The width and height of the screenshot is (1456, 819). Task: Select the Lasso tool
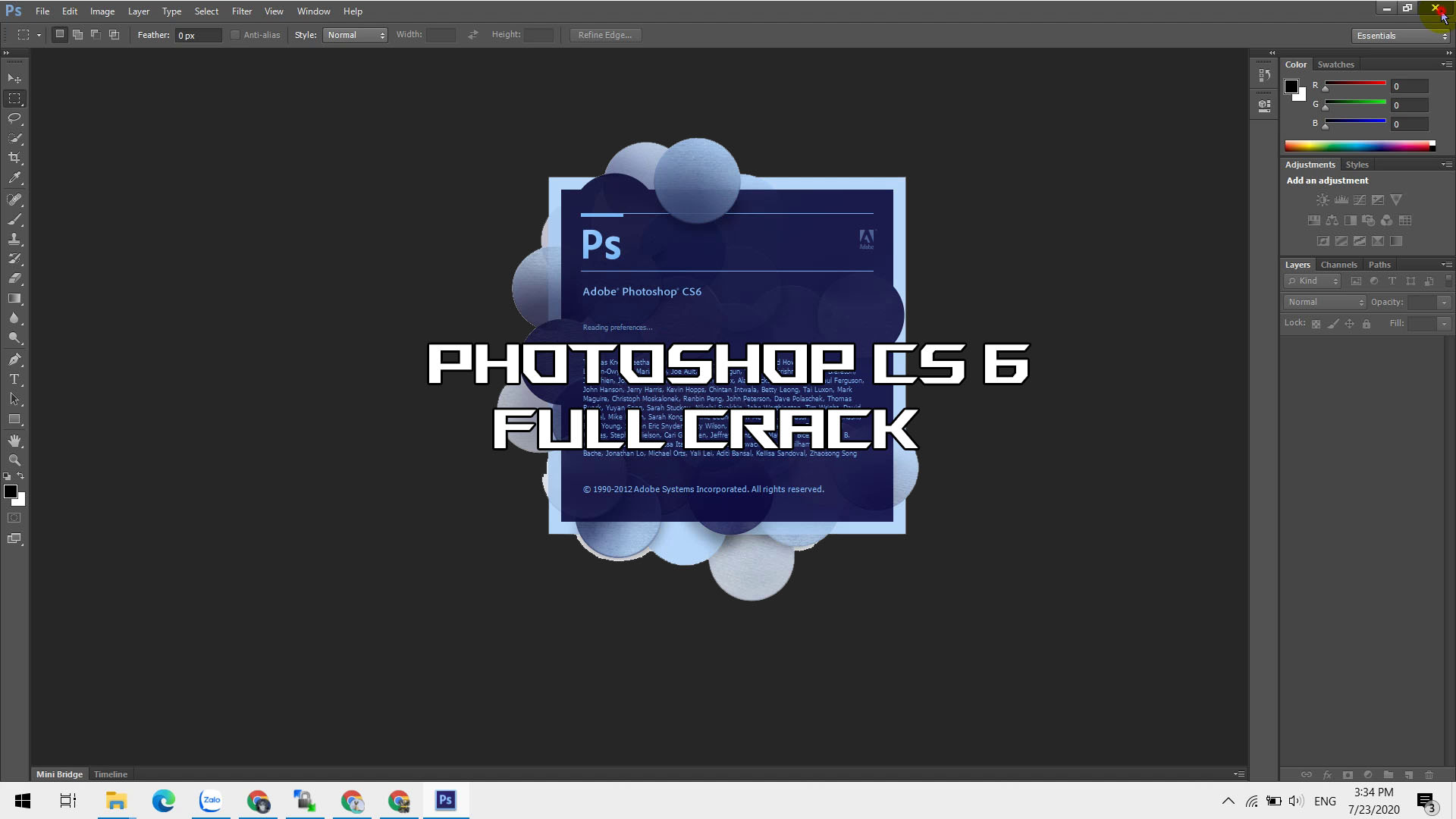point(15,118)
